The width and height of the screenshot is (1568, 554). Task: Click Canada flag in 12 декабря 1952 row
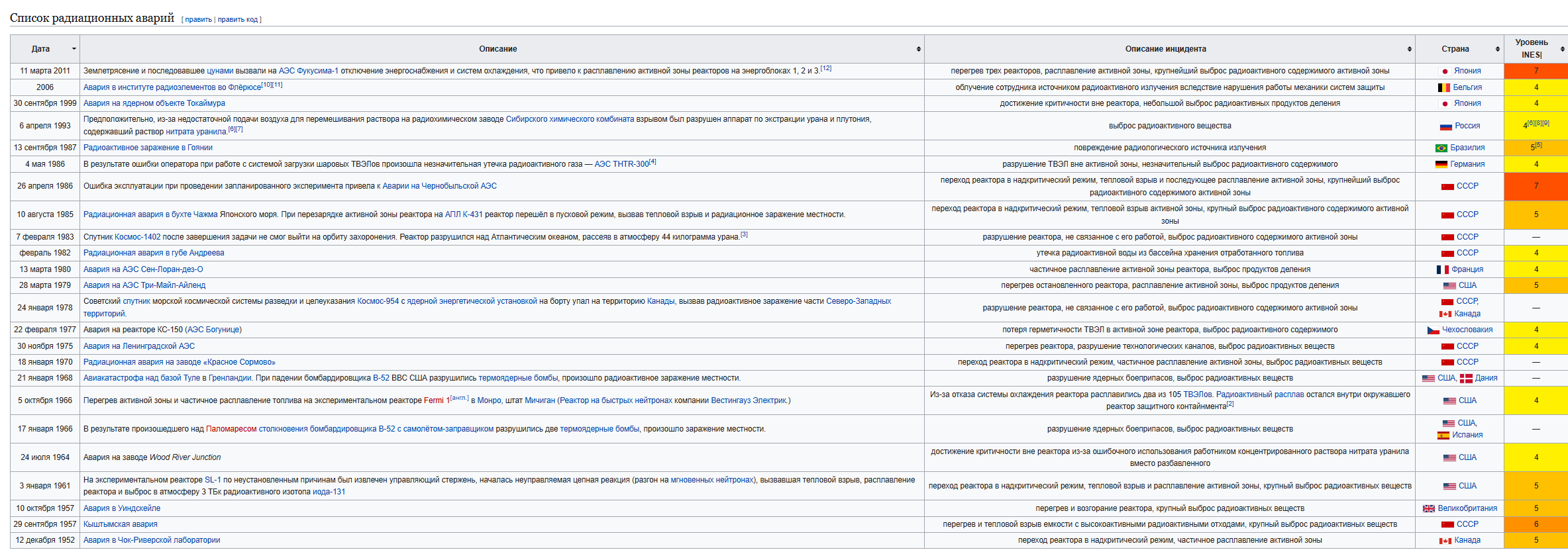point(1445,541)
